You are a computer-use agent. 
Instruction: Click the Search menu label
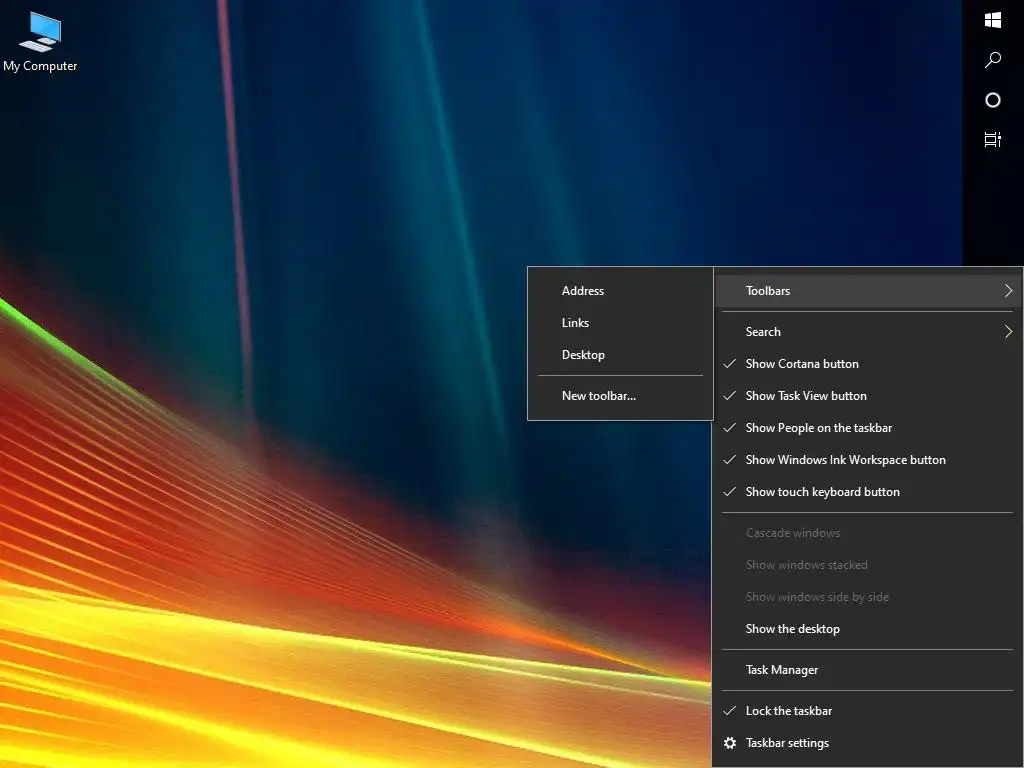pyautogui.click(x=763, y=332)
